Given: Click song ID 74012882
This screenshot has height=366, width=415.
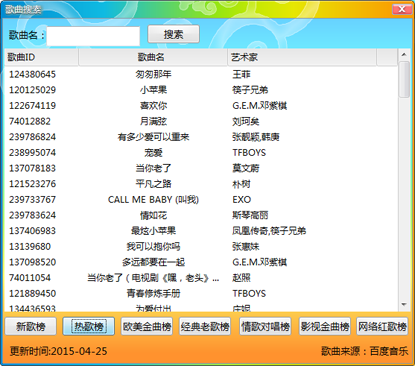Looking at the screenshot, I should coord(30,121).
